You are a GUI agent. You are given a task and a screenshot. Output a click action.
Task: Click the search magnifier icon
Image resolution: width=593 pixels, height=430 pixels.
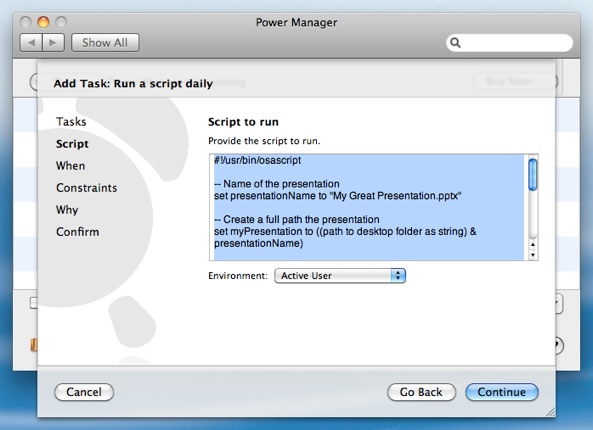click(455, 43)
